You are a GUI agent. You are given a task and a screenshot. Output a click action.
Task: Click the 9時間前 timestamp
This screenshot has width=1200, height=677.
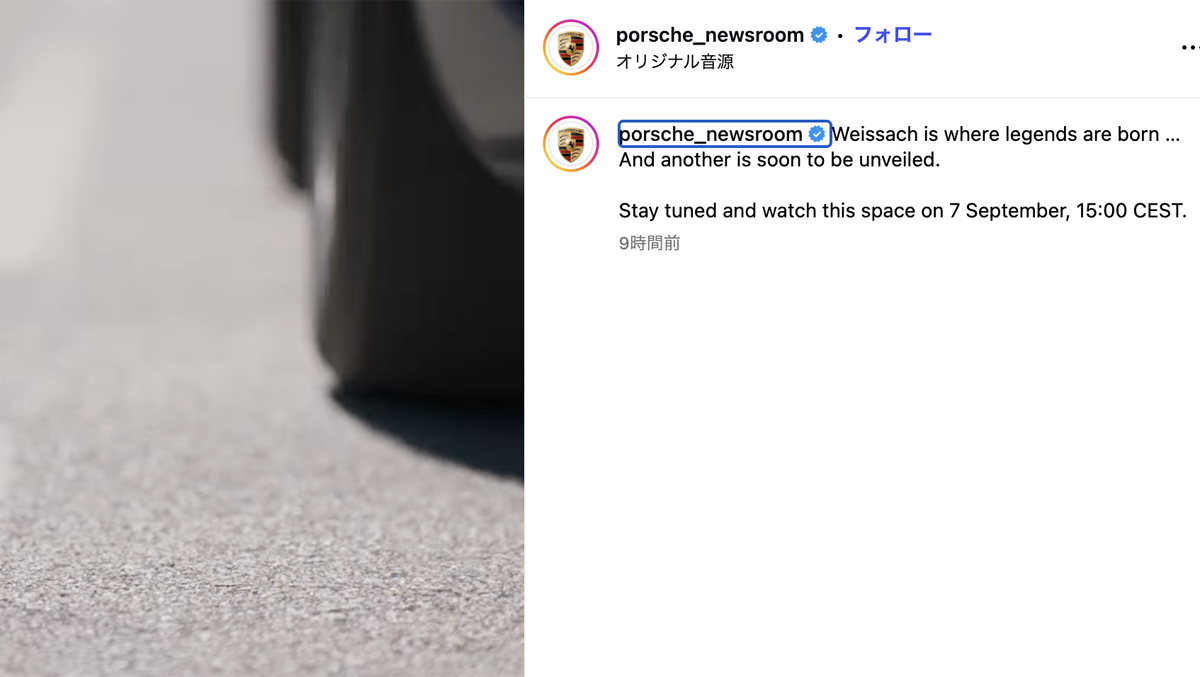(x=649, y=243)
